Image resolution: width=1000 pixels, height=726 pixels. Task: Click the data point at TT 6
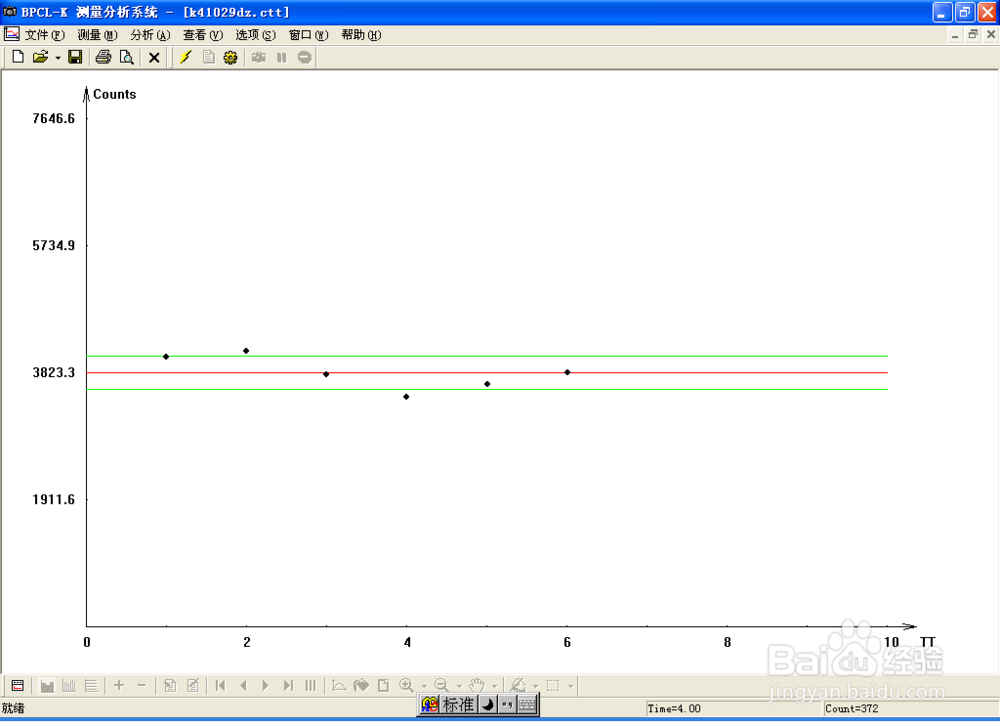click(x=567, y=372)
